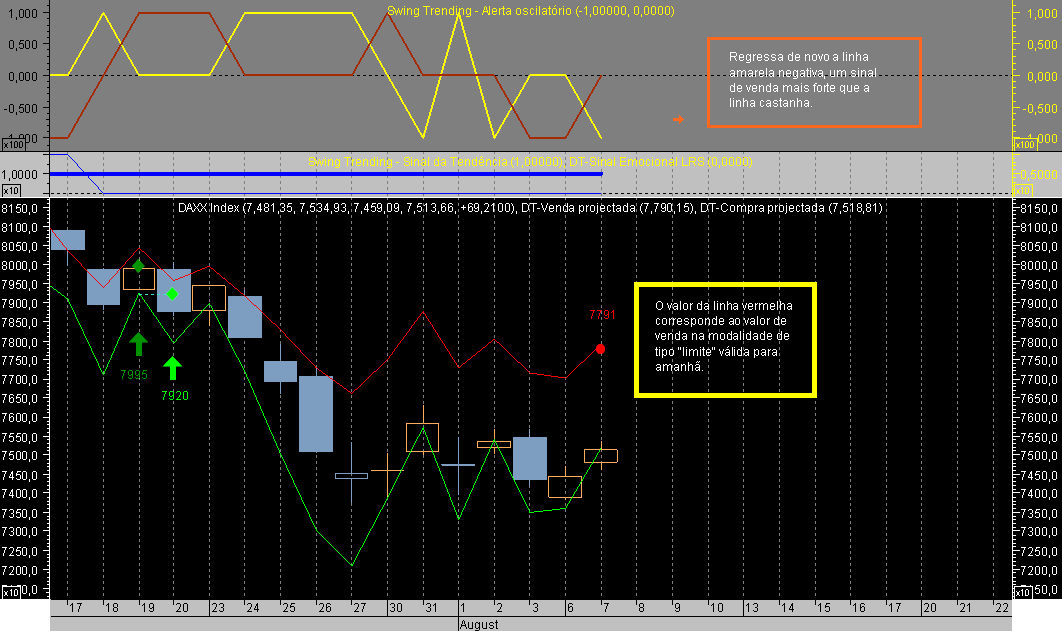Select the red sell dot next to 7791
Viewport: 1062px width, 631px height.
600,347
